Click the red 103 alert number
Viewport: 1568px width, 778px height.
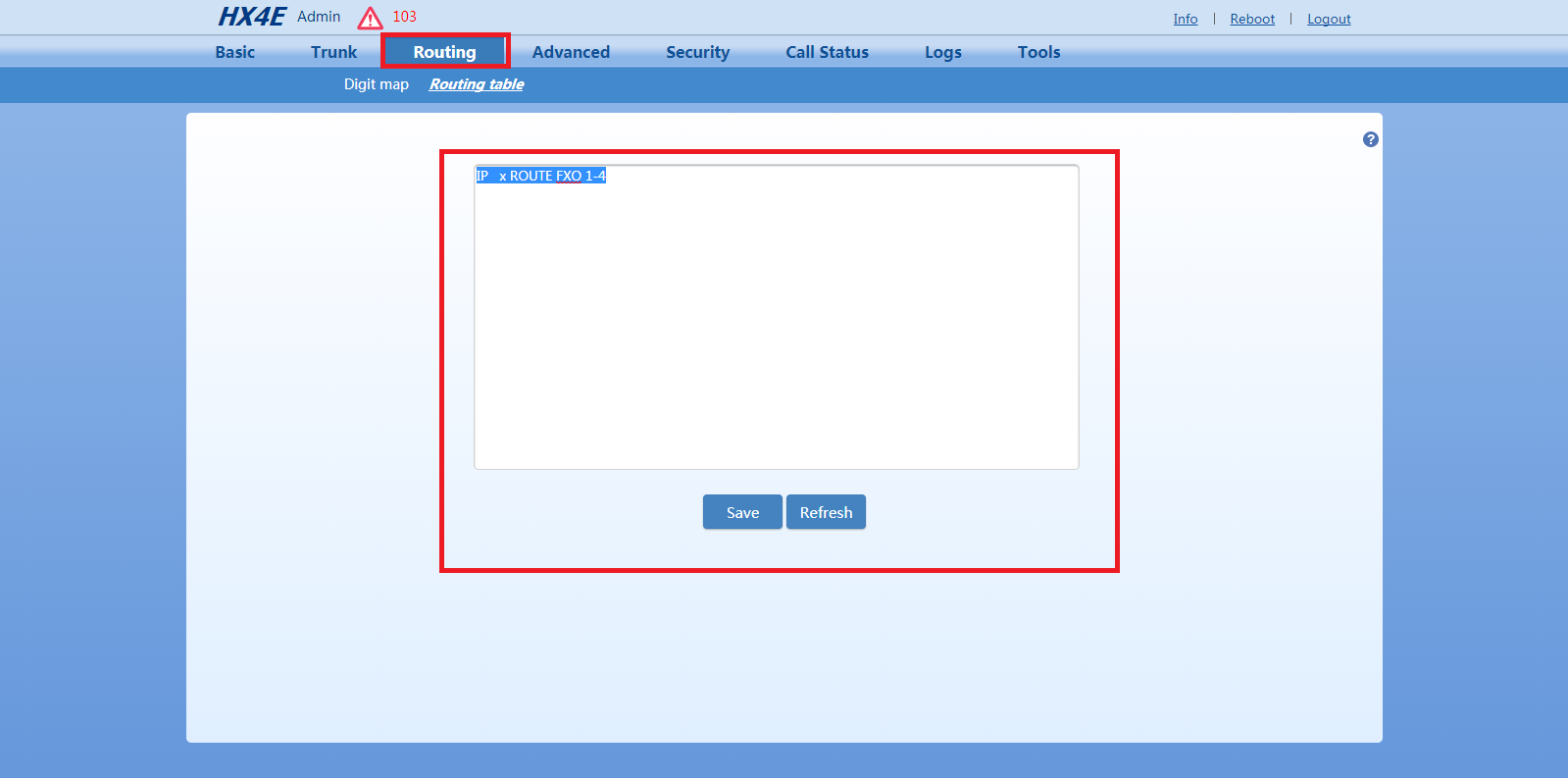click(x=404, y=17)
